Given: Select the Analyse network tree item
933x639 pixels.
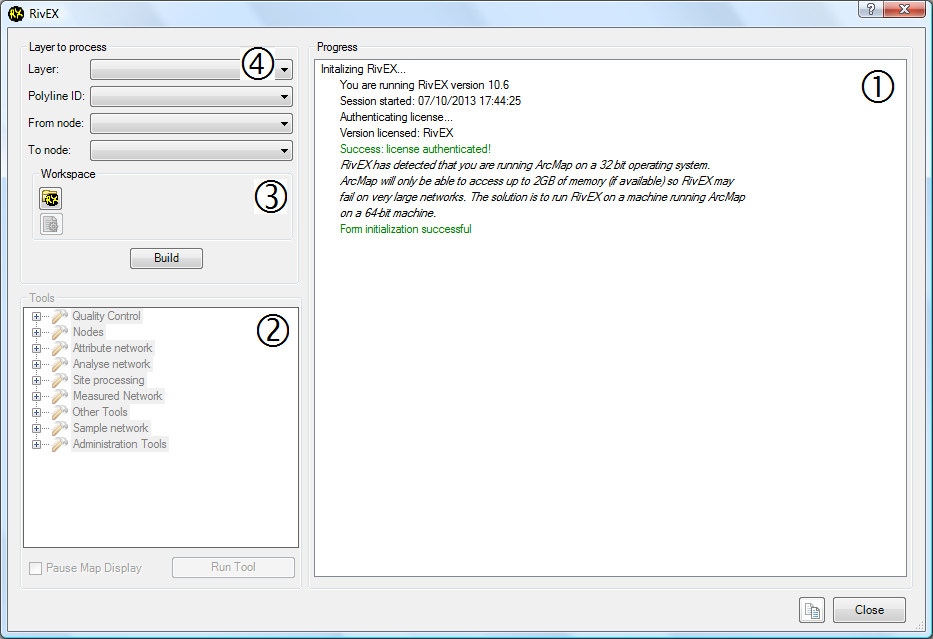Looking at the screenshot, I should (111, 364).
